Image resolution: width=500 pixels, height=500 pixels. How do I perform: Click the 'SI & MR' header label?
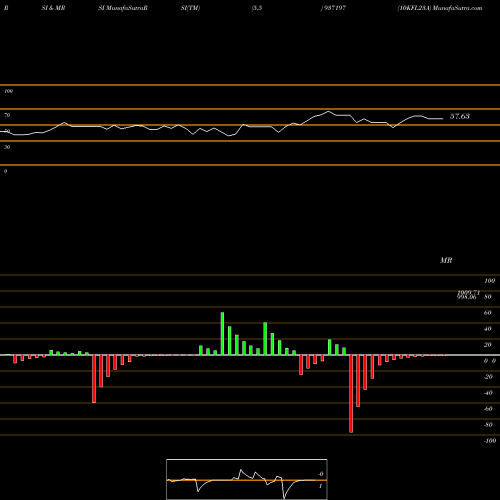(53, 8)
